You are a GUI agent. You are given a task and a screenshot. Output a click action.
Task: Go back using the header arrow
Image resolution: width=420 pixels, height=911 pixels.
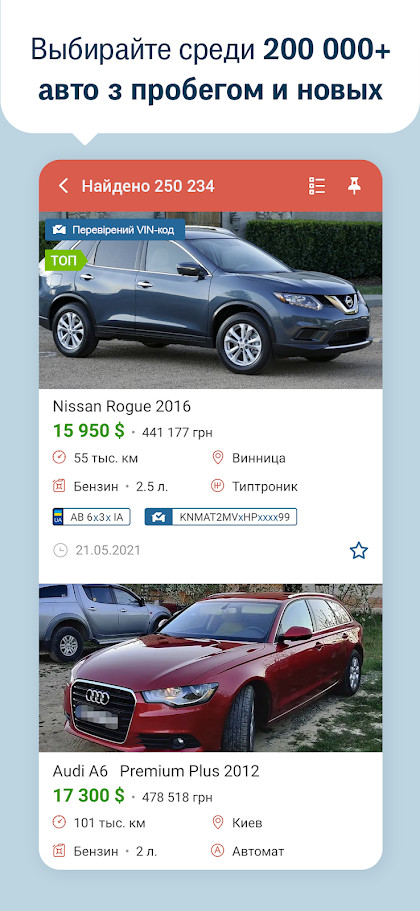[63, 186]
